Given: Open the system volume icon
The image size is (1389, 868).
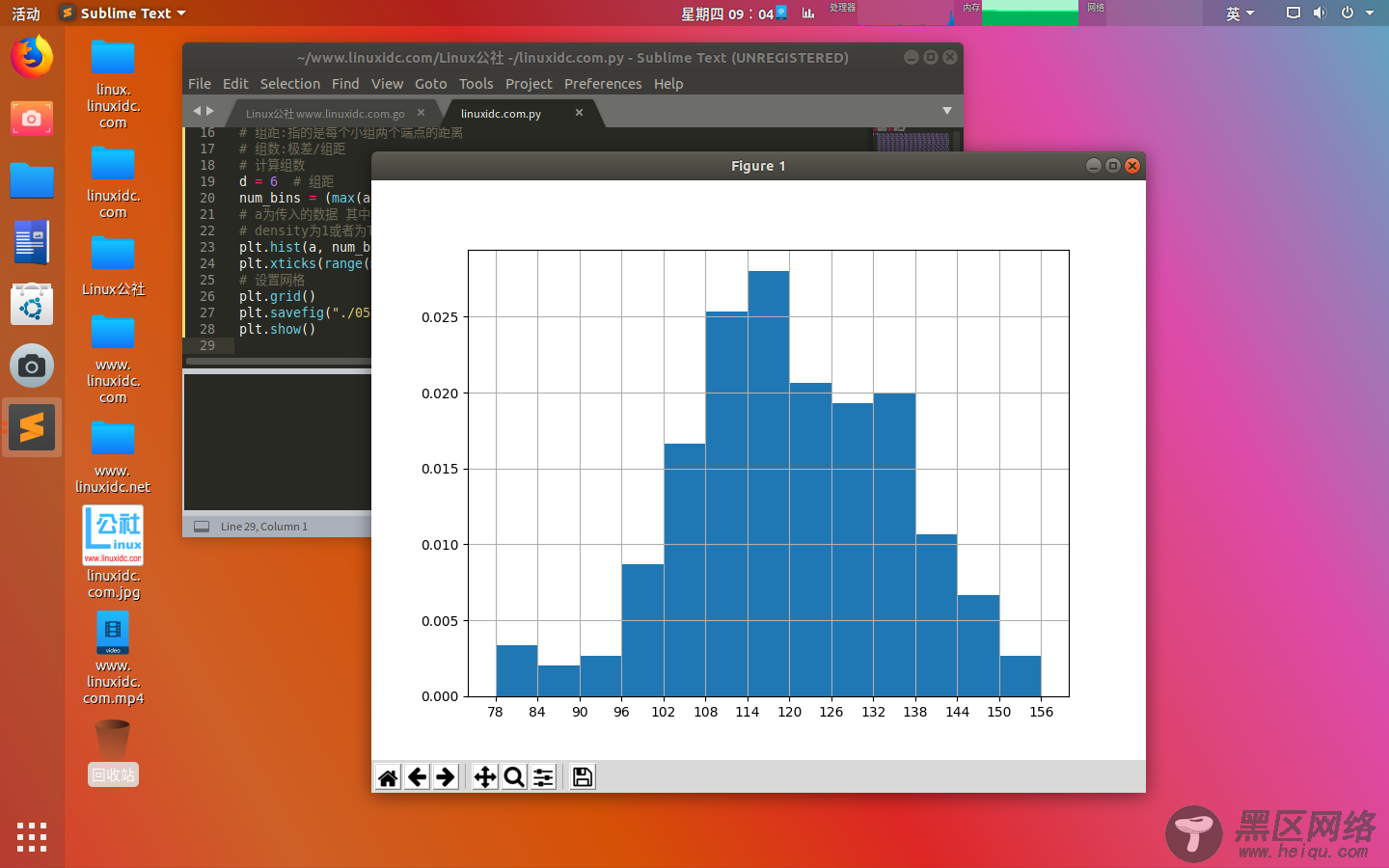Looking at the screenshot, I should pos(1320,13).
